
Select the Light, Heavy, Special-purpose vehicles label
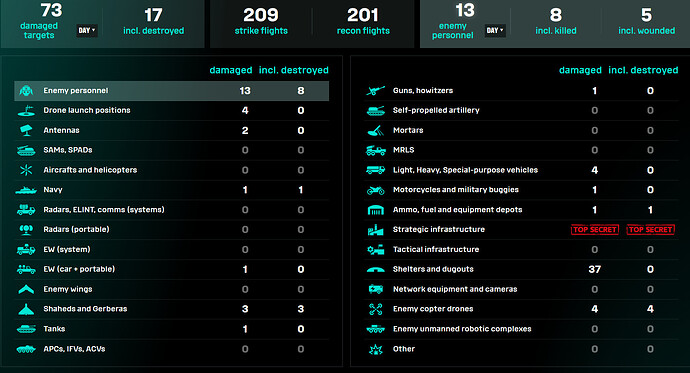point(465,170)
